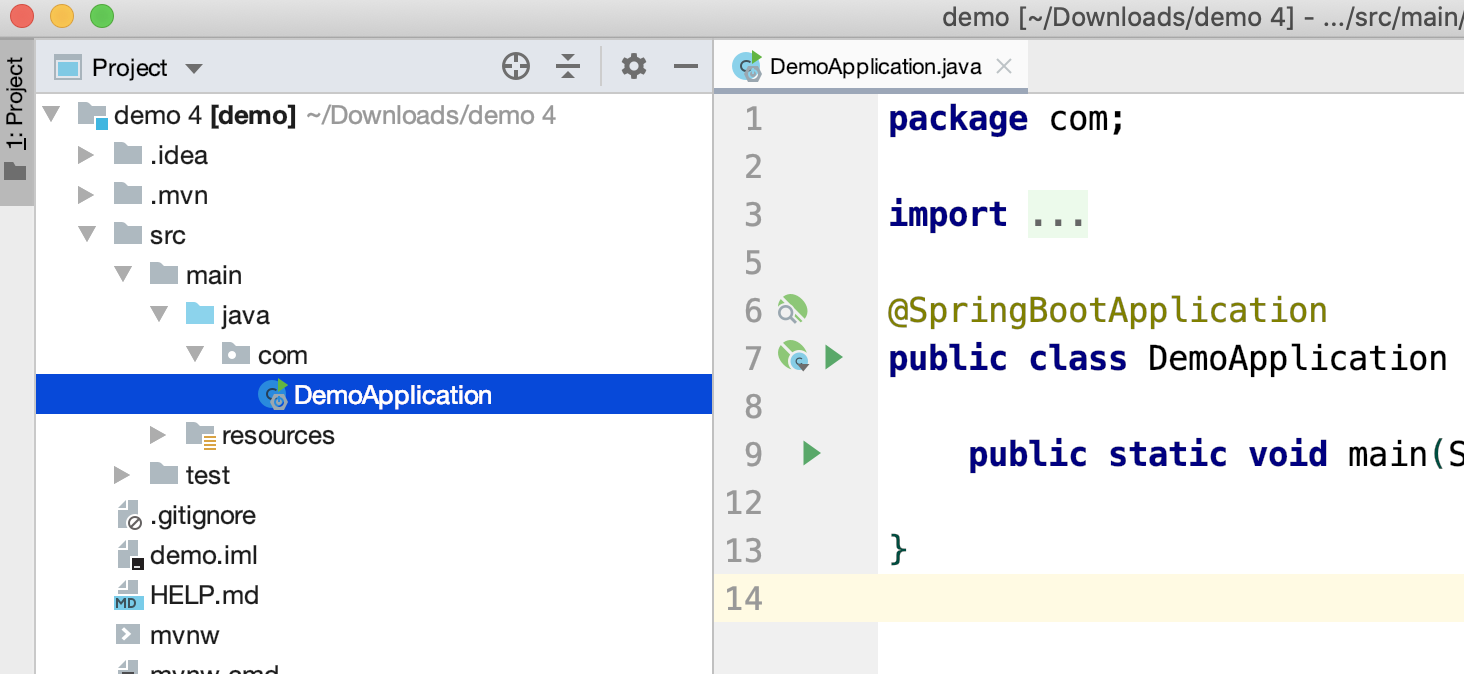Click the .gitignore file icon
Image resolution: width=1464 pixels, height=674 pixels.
(x=129, y=515)
